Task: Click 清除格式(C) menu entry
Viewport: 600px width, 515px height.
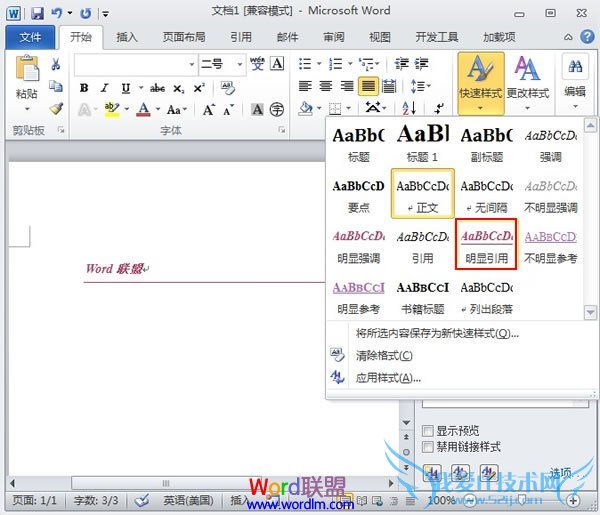Action: click(384, 356)
